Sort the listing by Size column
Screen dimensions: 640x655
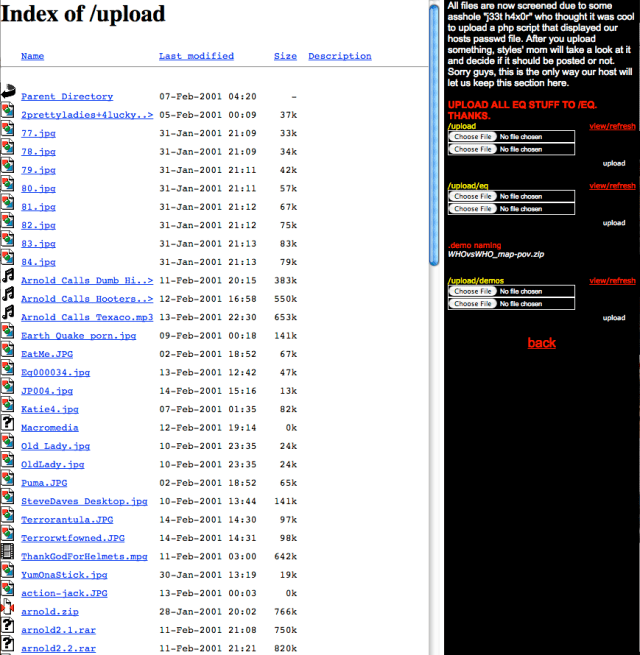point(285,56)
